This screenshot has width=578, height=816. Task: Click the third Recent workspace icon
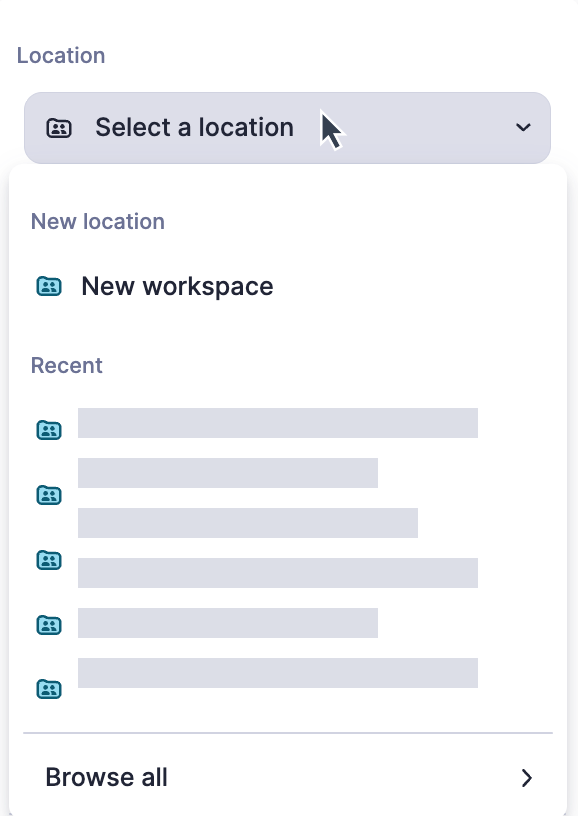(x=48, y=560)
